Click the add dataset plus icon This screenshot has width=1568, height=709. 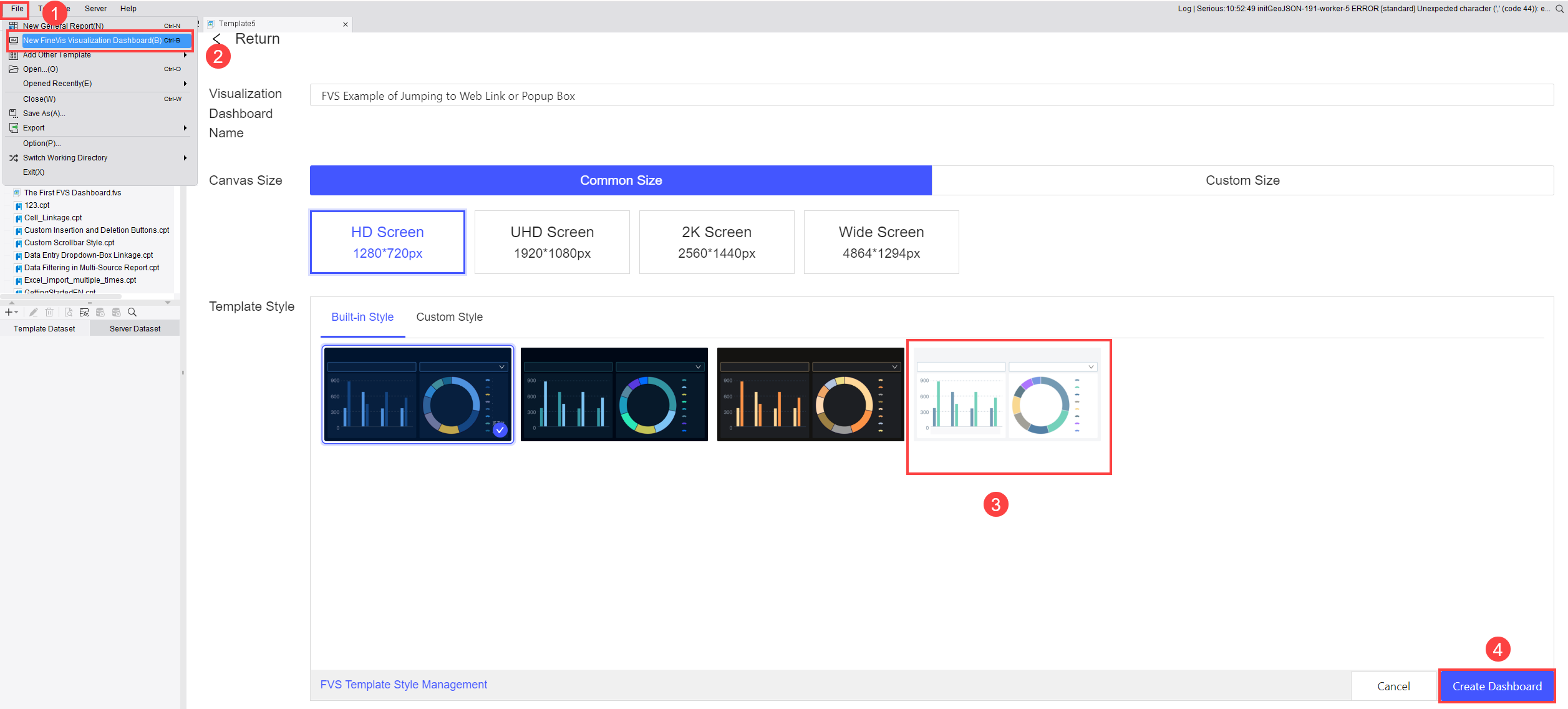(x=9, y=312)
